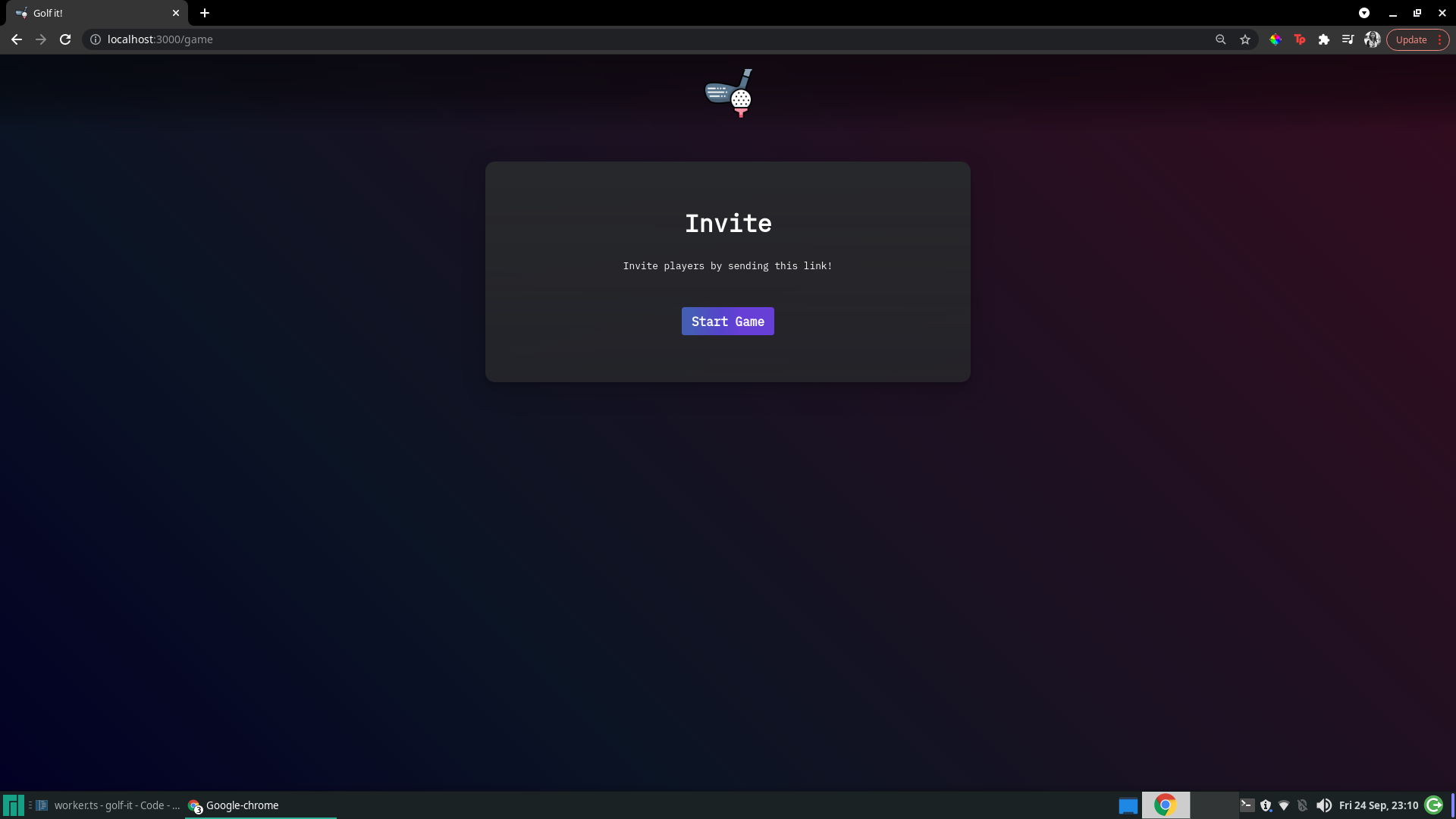Reload the current page
Viewport: 1456px width, 819px height.
point(65,39)
